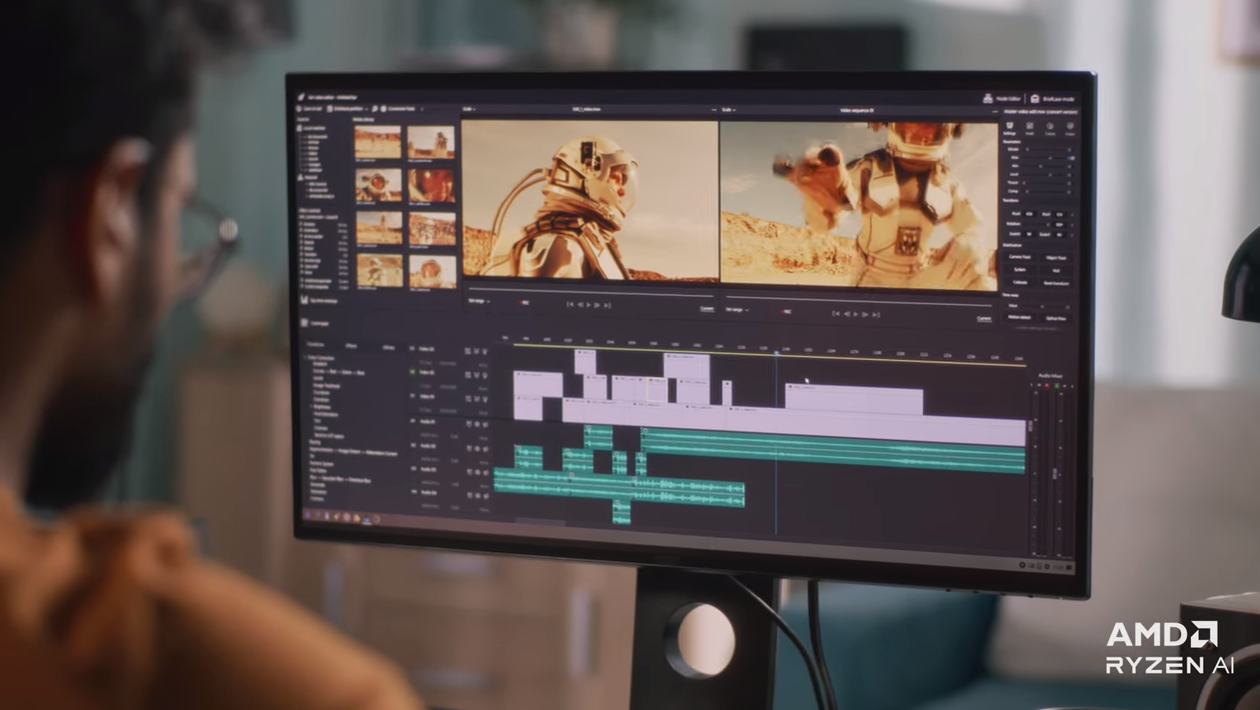Image resolution: width=1260 pixels, height=710 pixels.
Task: Select the rocky terrain thumbnail
Action: click(x=432, y=228)
